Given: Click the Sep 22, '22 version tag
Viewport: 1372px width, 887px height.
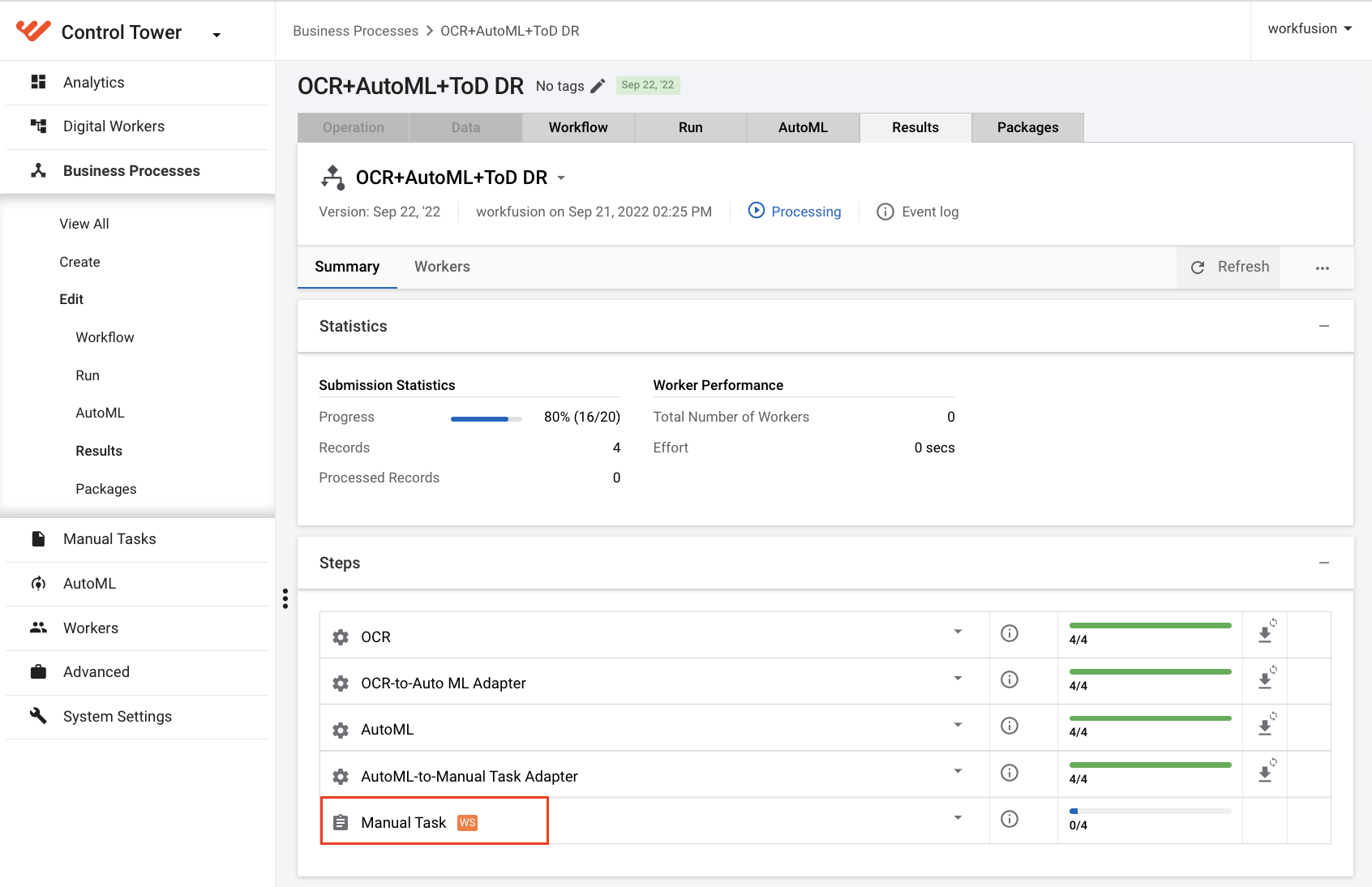Looking at the screenshot, I should (648, 85).
